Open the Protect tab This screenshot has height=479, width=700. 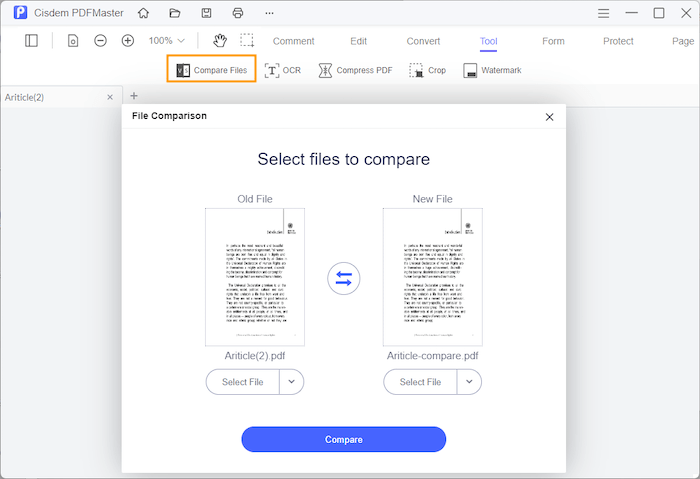(x=618, y=41)
